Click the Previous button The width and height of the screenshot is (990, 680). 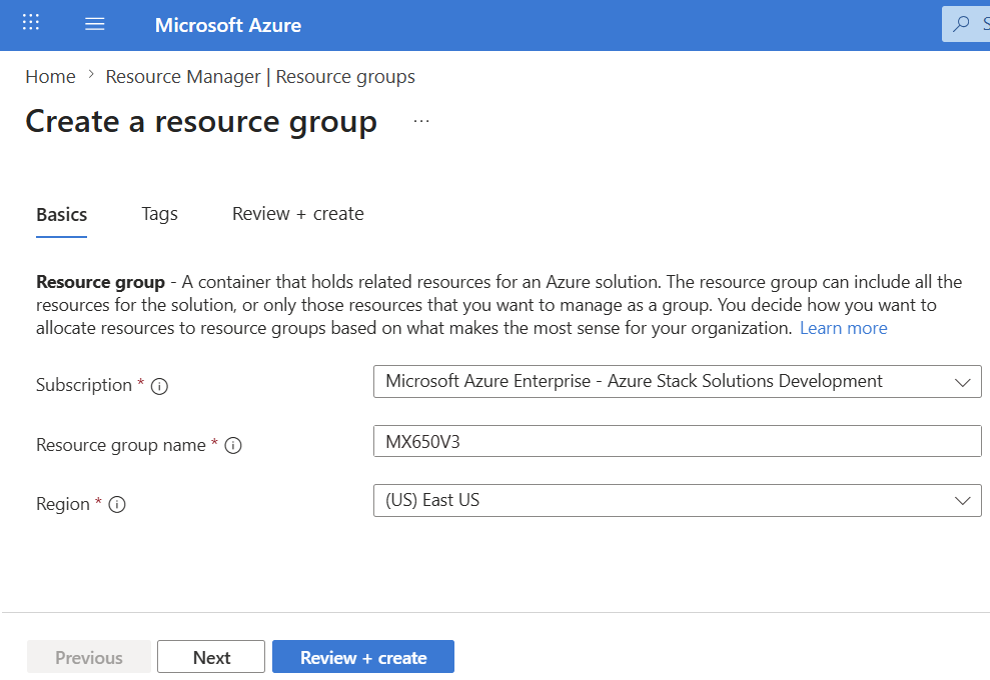[x=88, y=657]
